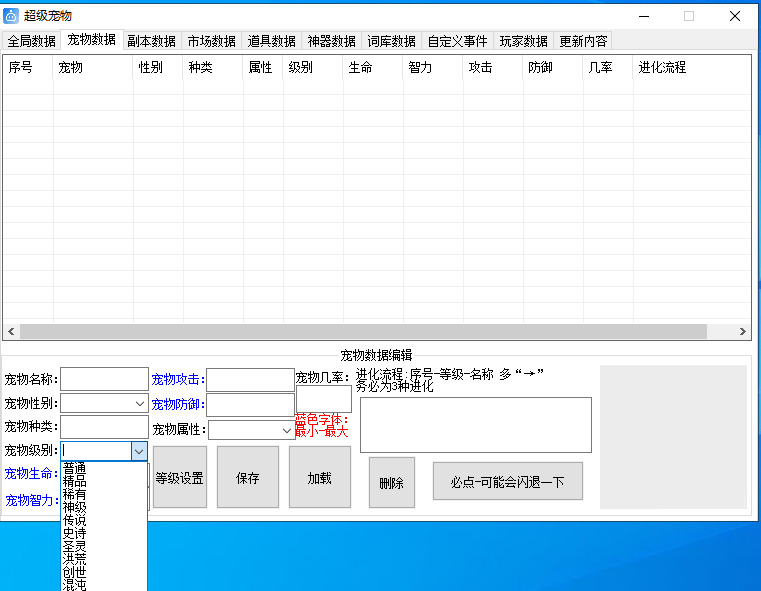
Task: Click the 删除 button
Action: (392, 482)
